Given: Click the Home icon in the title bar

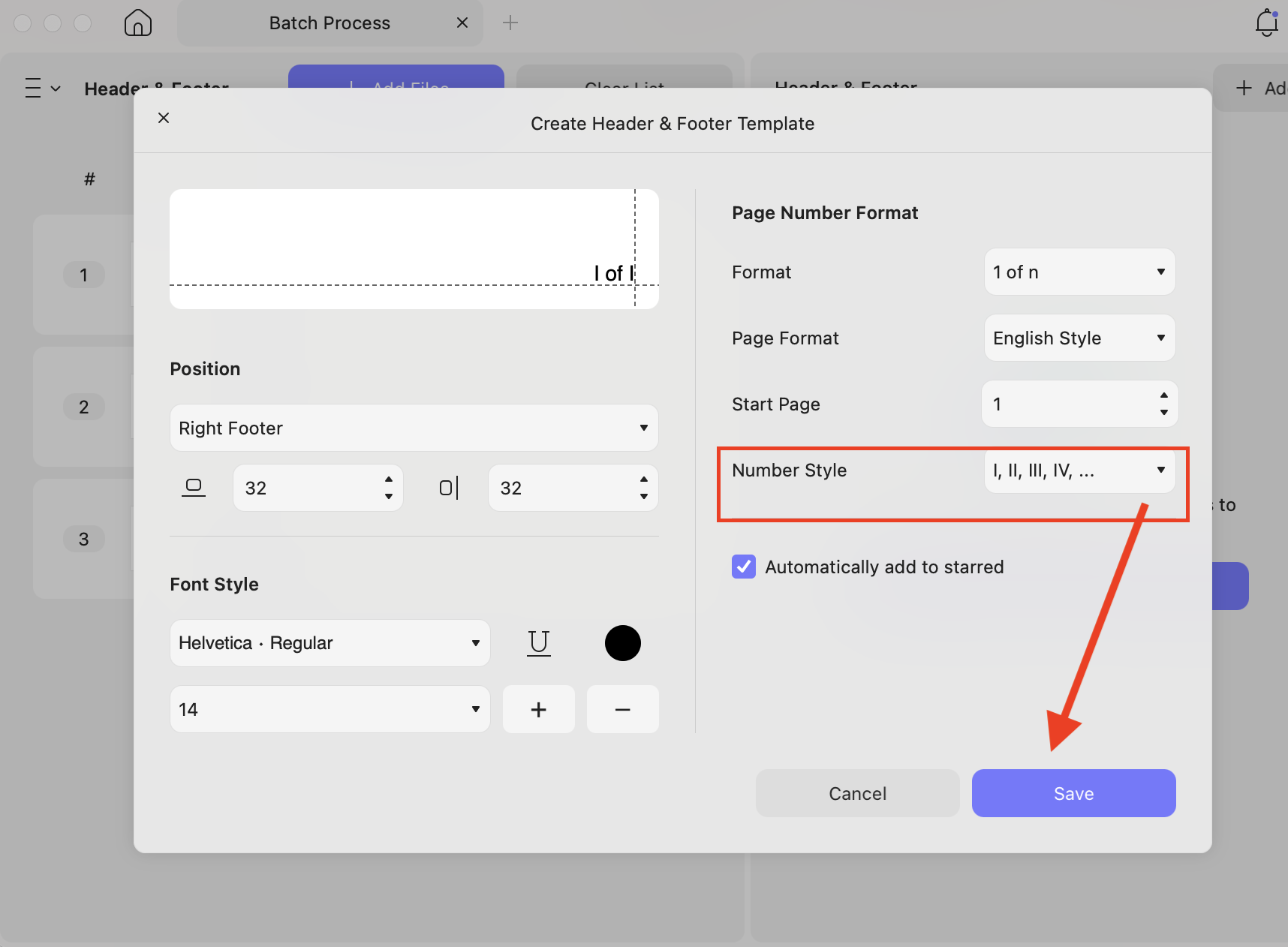Looking at the screenshot, I should [x=137, y=23].
